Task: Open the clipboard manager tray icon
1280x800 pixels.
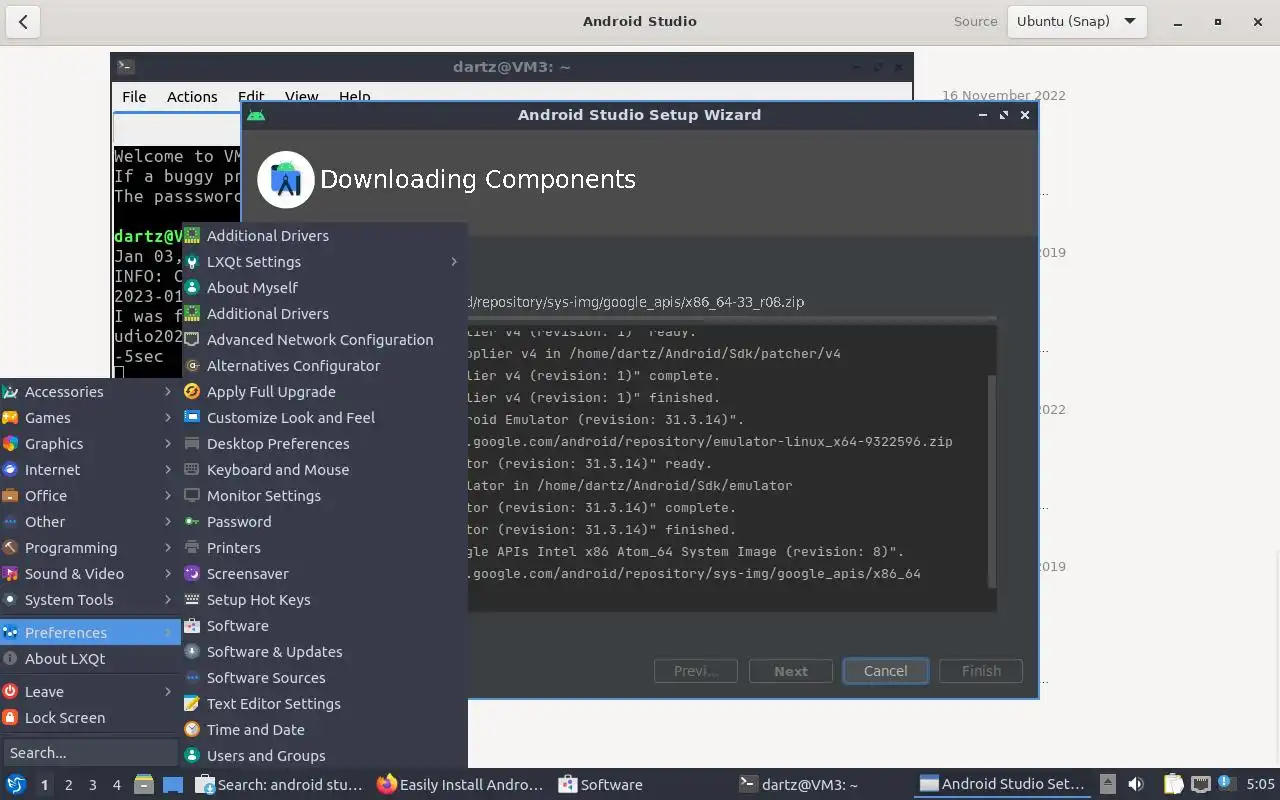Action: click(x=1173, y=784)
